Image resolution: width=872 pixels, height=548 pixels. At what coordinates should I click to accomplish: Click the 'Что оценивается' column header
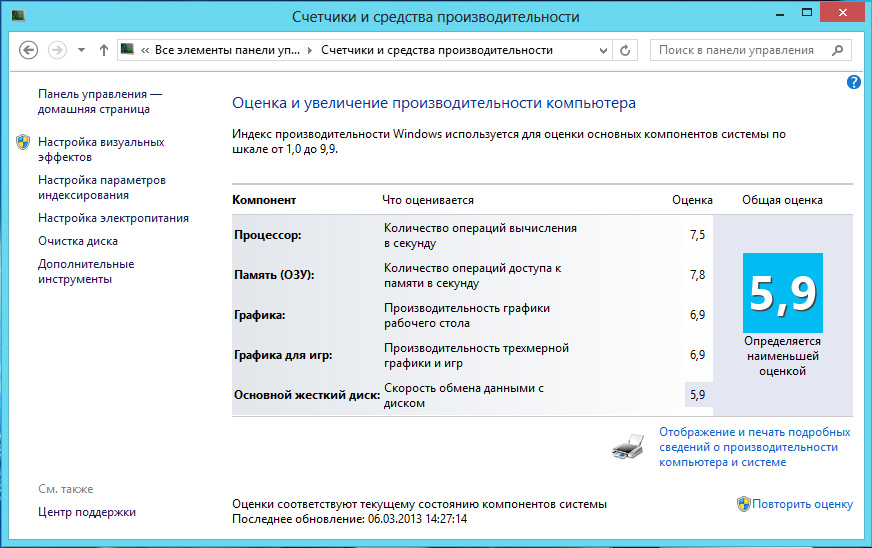tap(428, 200)
